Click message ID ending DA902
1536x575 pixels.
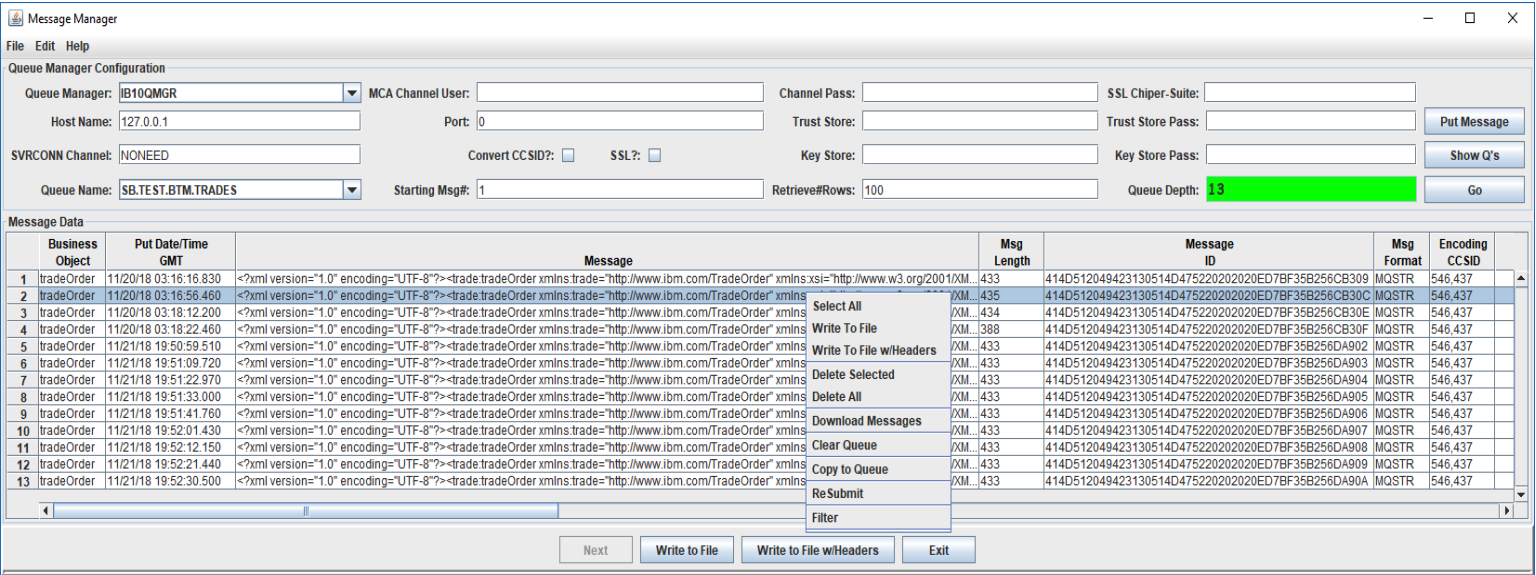point(1208,346)
